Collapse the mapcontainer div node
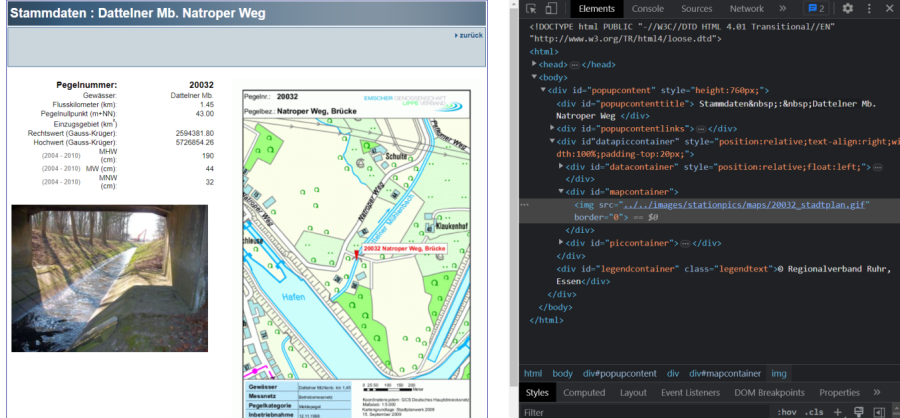The image size is (900, 418). point(561,191)
